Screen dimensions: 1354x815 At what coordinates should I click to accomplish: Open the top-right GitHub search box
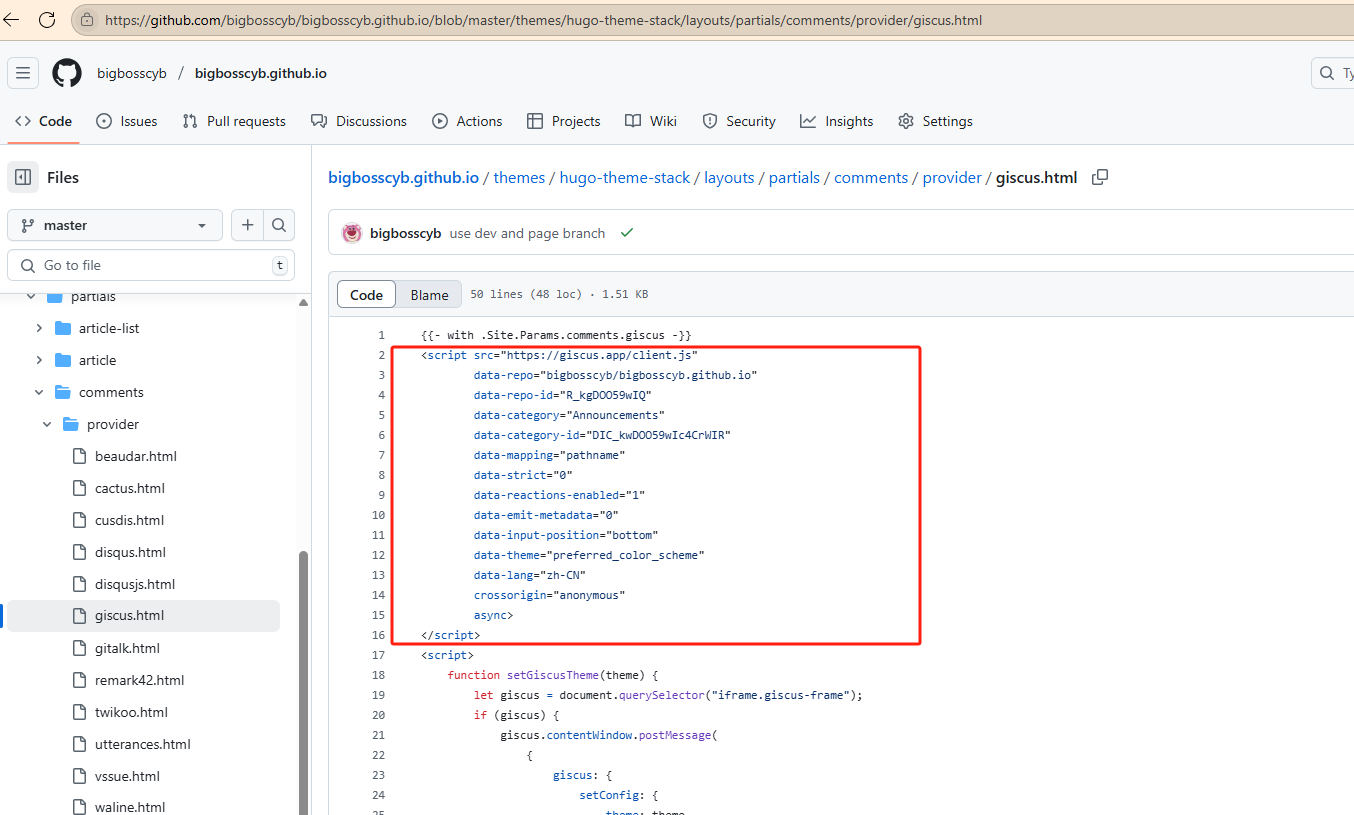[x=1333, y=73]
